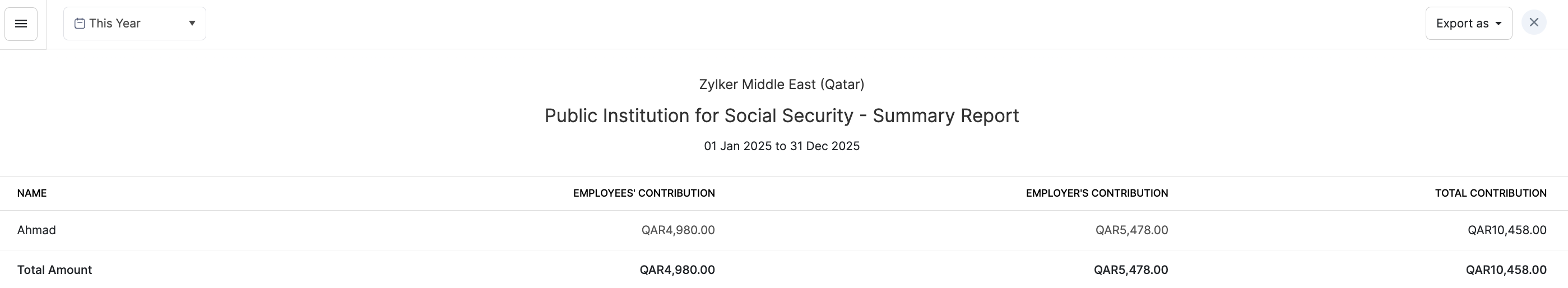Open the Export as menu

1468,24
